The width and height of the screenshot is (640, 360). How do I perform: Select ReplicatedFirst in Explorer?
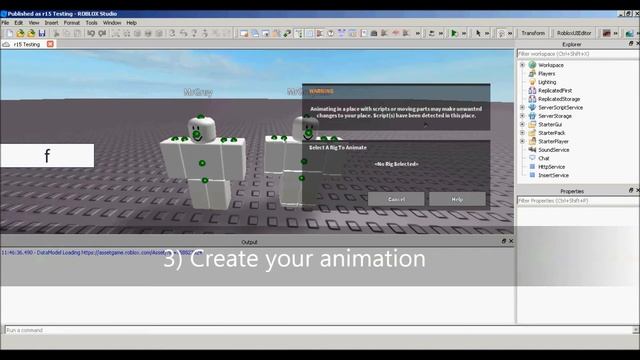pos(555,91)
